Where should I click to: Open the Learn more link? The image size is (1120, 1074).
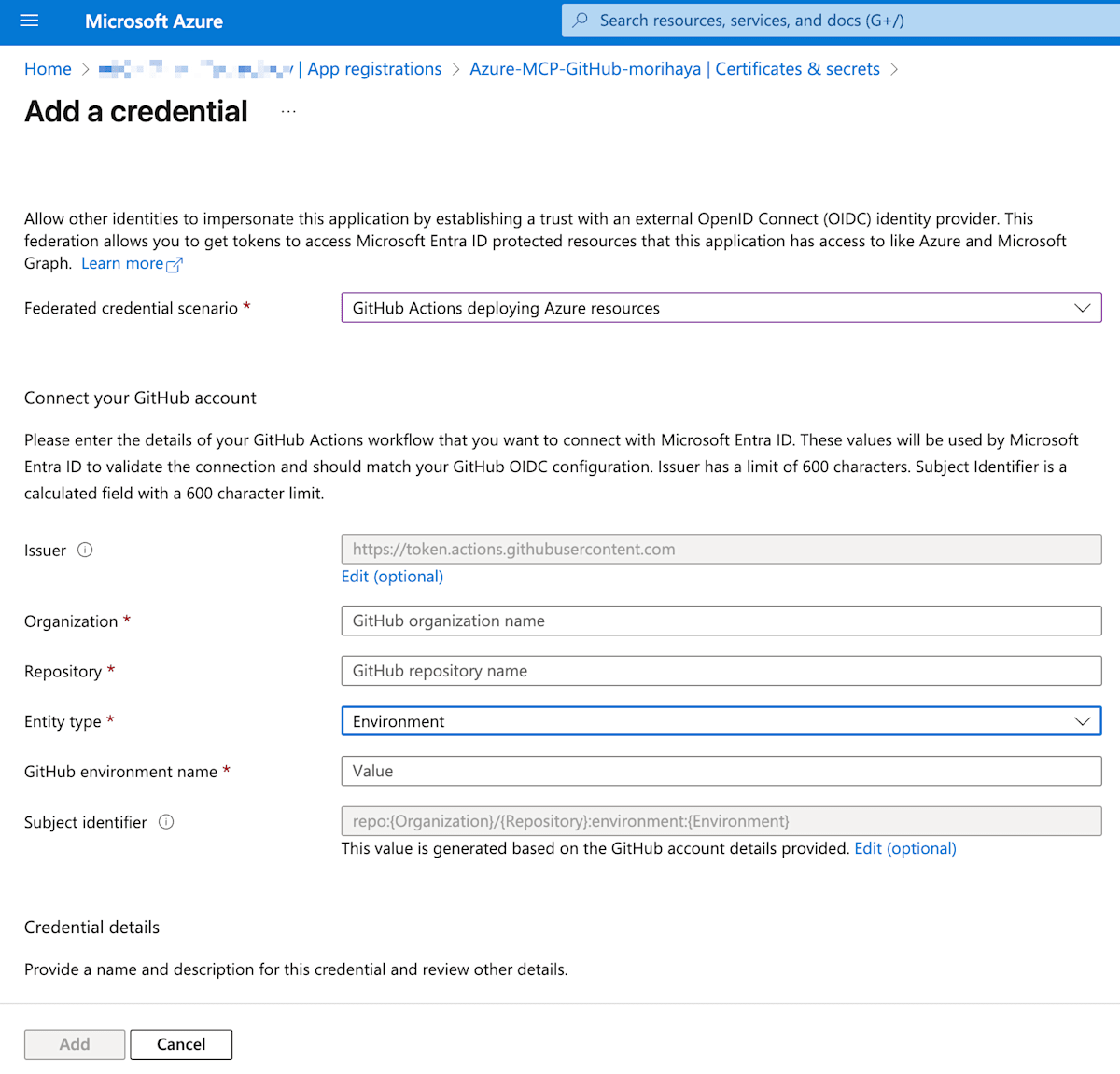pos(122,263)
